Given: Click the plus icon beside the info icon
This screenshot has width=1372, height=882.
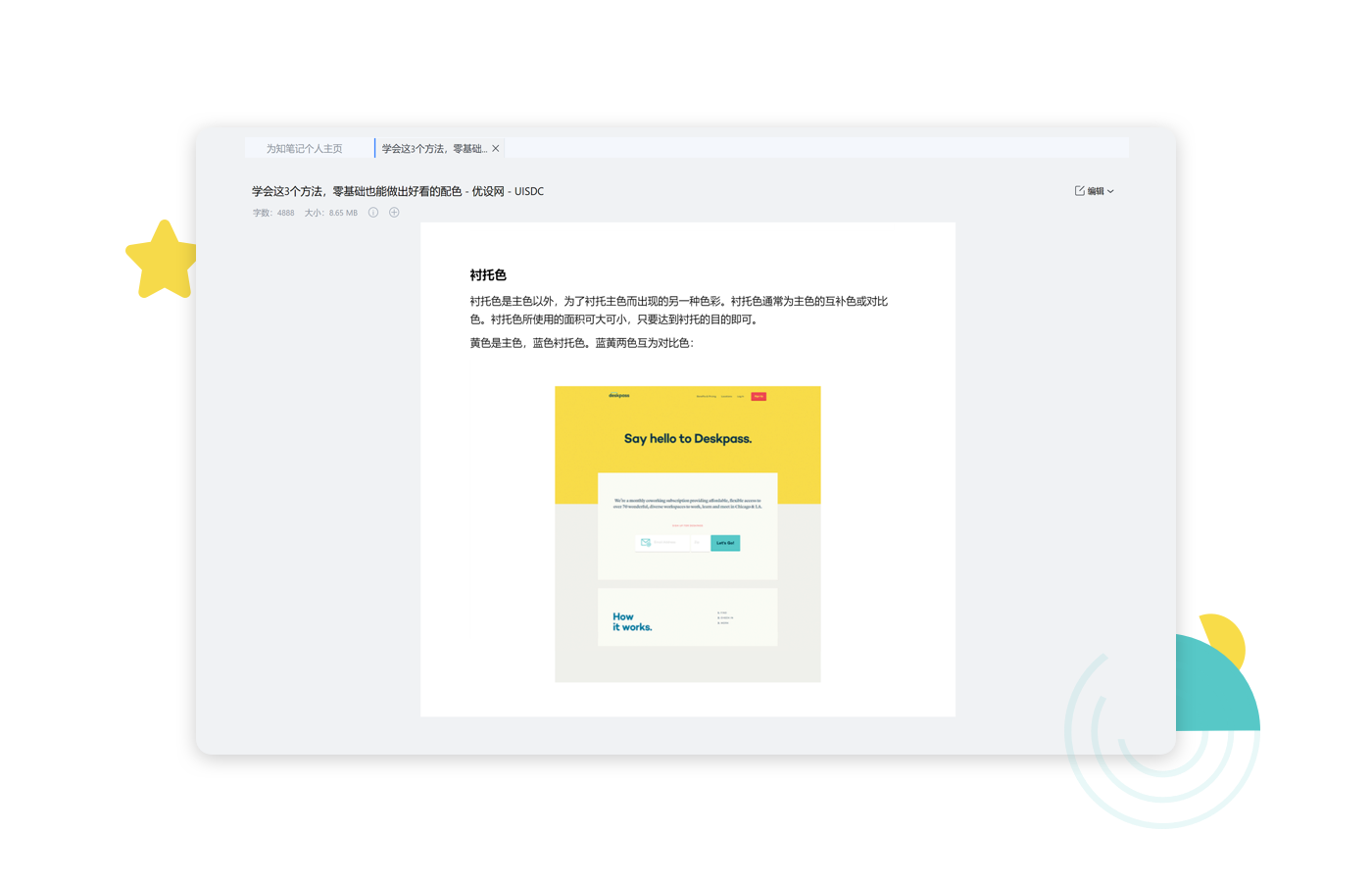Looking at the screenshot, I should [394, 212].
